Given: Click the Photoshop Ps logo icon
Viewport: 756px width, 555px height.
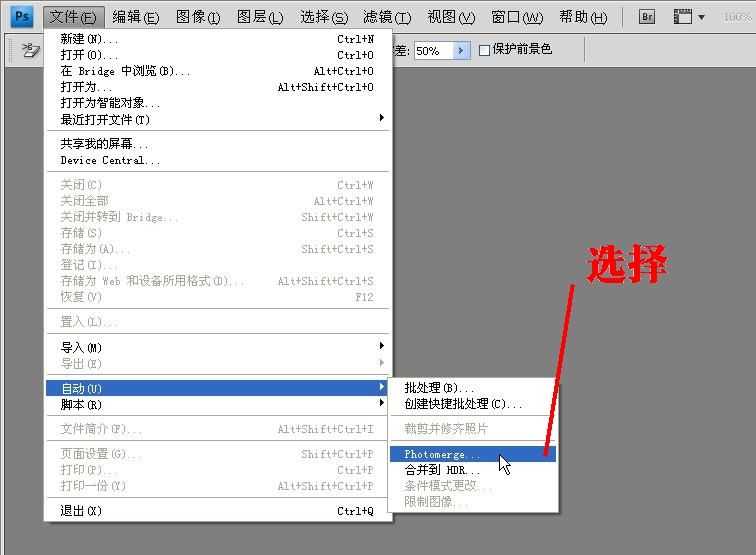Looking at the screenshot, I should 22,17.
